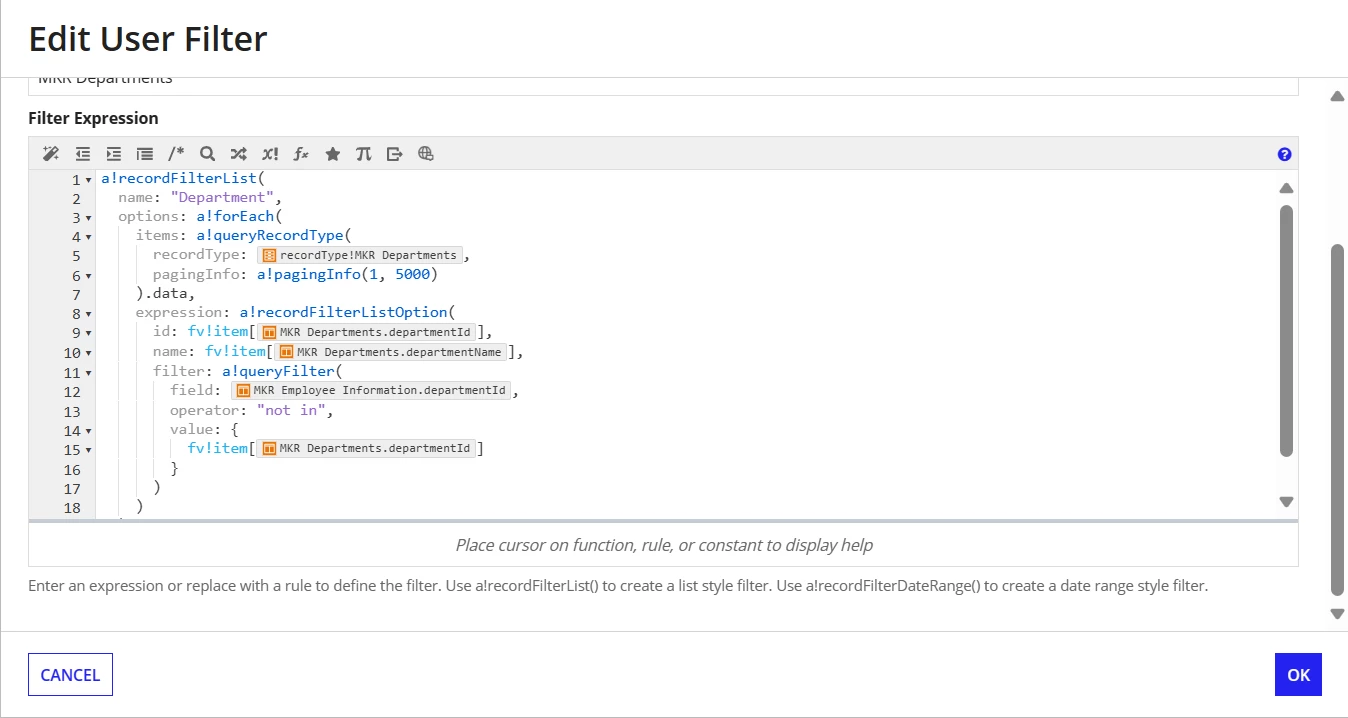This screenshot has width=1348, height=718.
Task: Click the code editor vertical scrollbar thumb
Action: click(x=1286, y=331)
